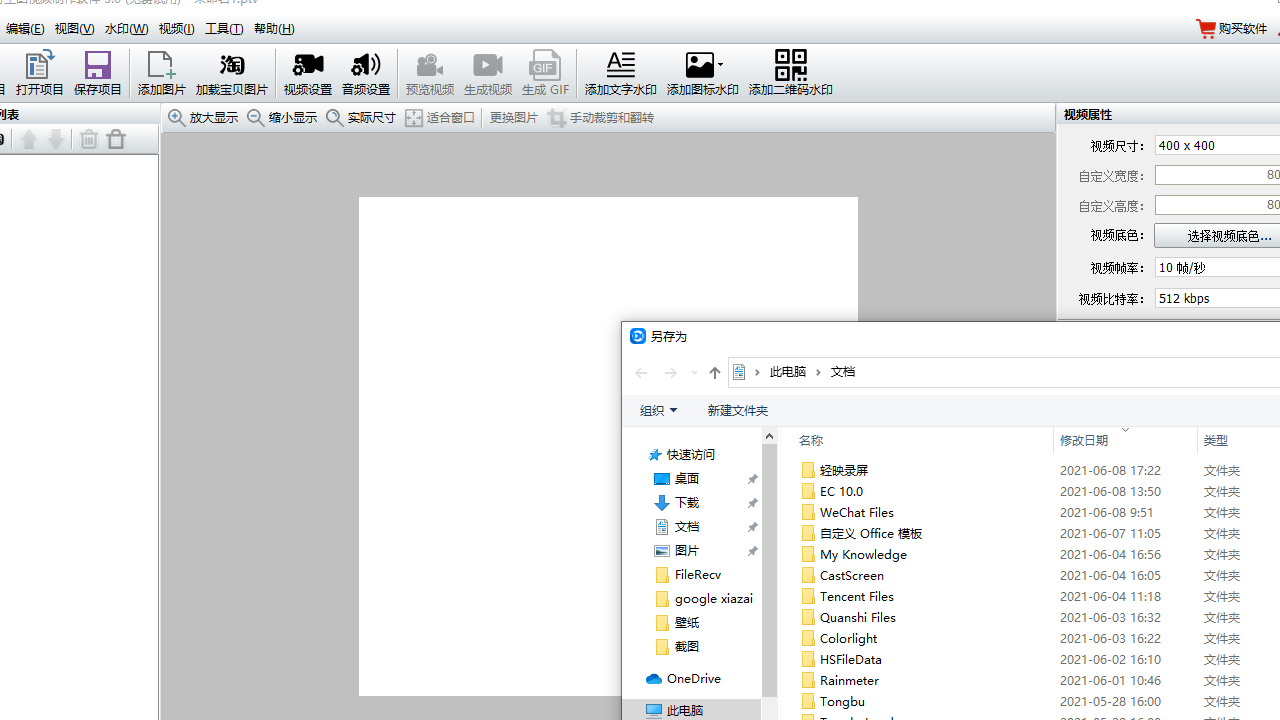The height and width of the screenshot is (720, 1280).
Task: Save the project using 保存项目 icon
Action: [97, 73]
